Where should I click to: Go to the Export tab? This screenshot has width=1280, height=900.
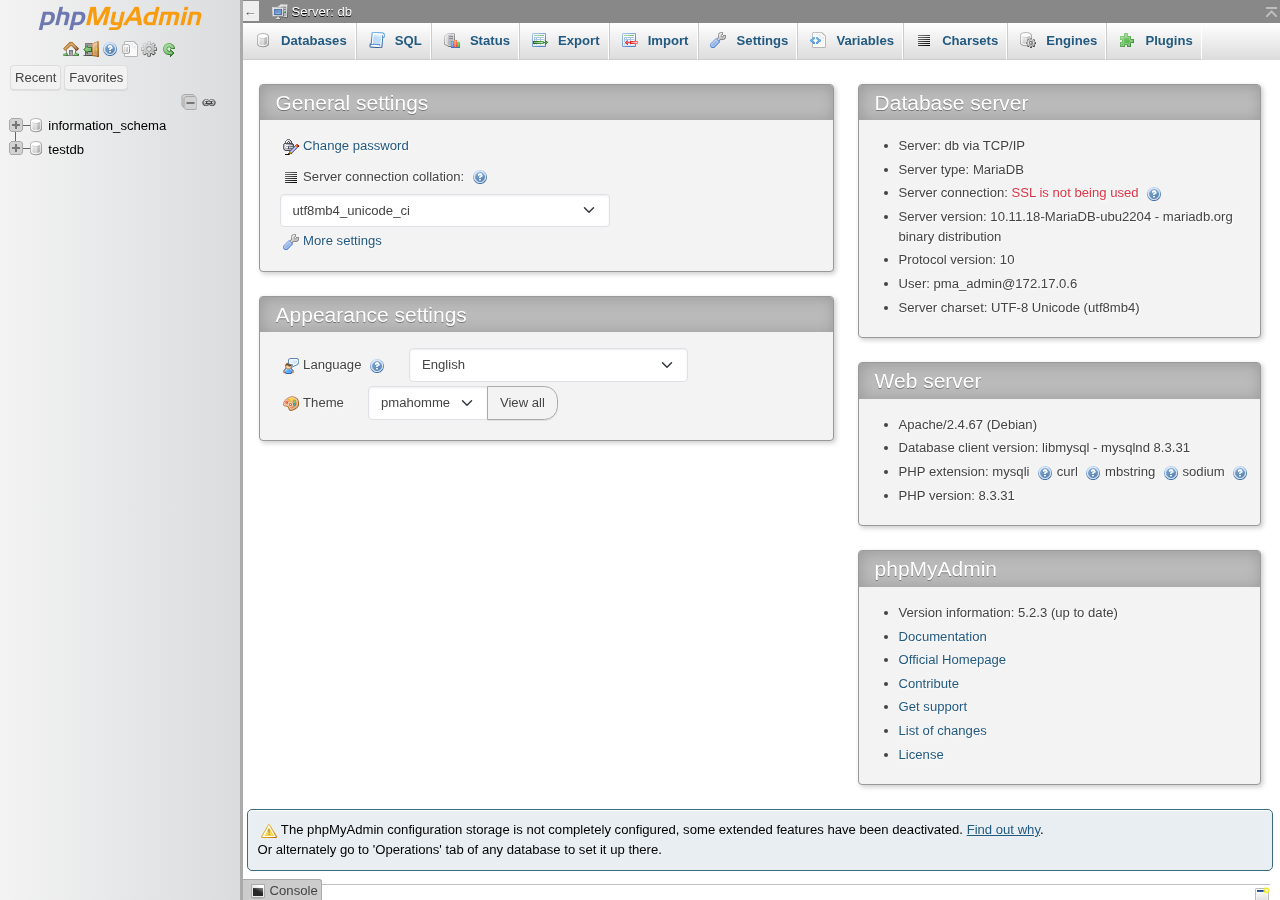point(565,41)
